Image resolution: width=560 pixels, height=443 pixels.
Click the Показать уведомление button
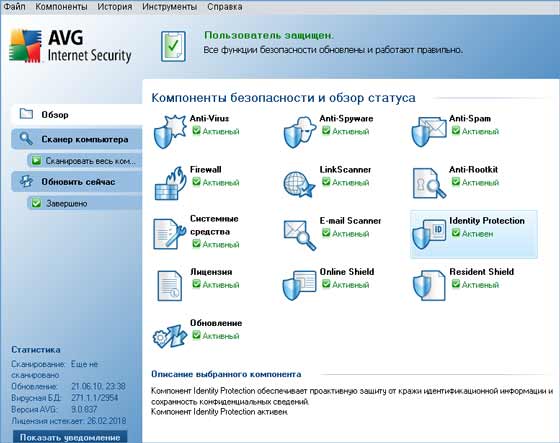pyautogui.click(x=70, y=437)
